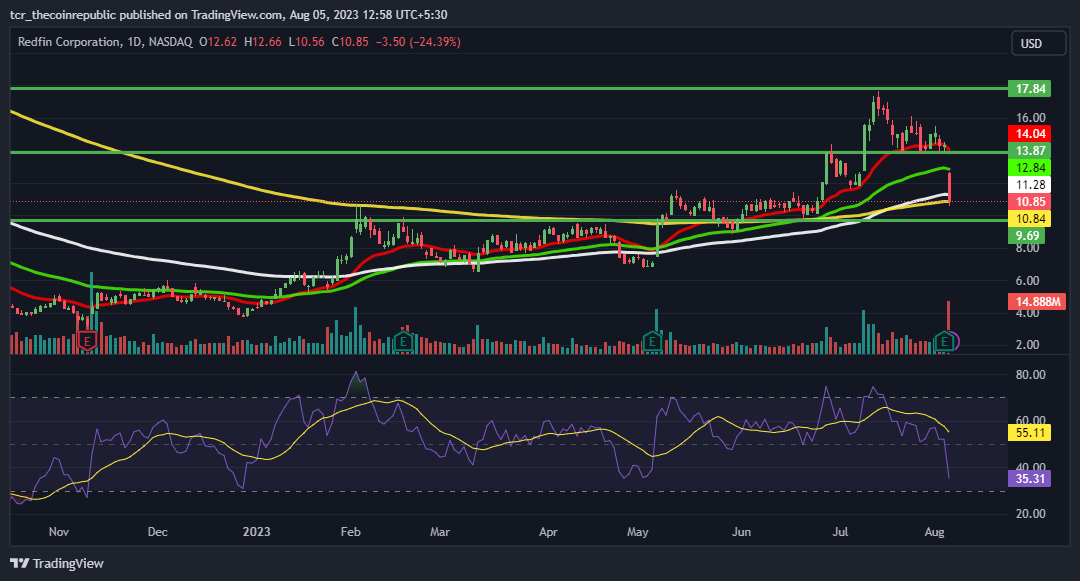
Task: Click the TradingView logo
Action: click(x=57, y=563)
